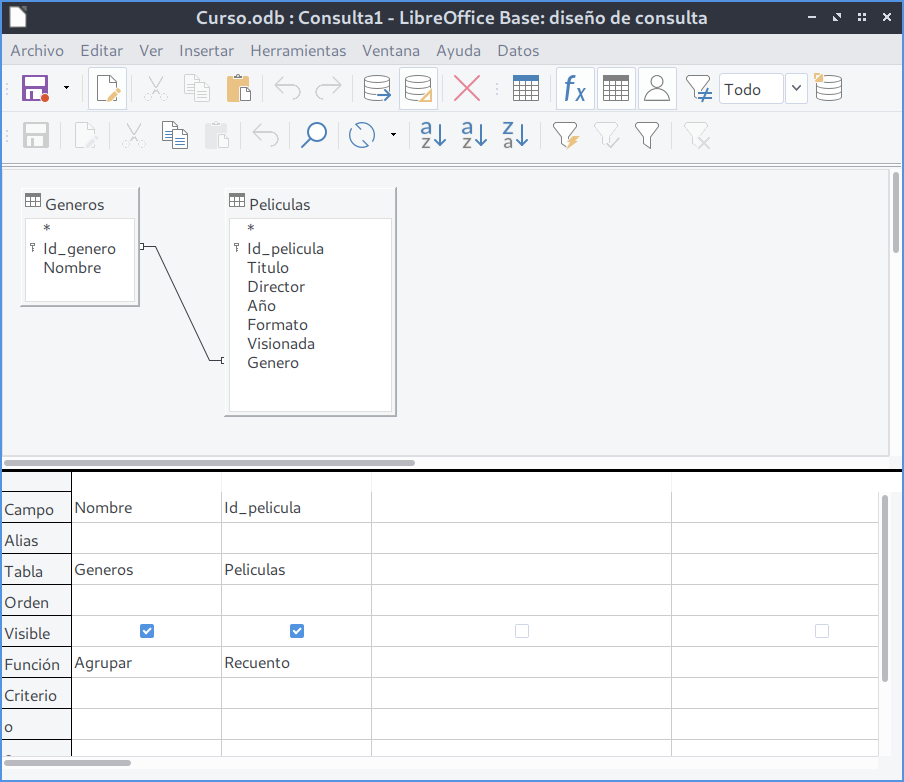The width and height of the screenshot is (904, 782).
Task: Click the query properties database icon
Action: (x=828, y=87)
